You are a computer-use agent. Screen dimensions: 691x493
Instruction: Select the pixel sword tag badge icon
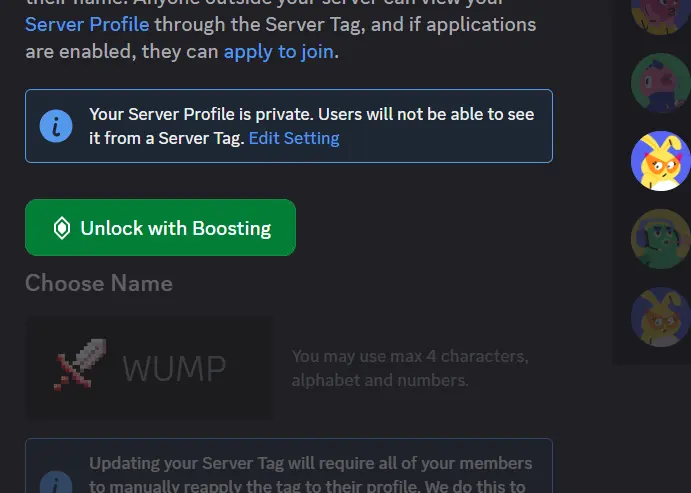80,364
